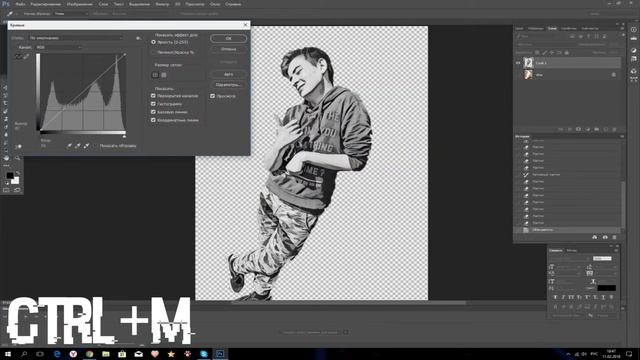
Task: Swap foreground and background colors icon
Action: (x=17, y=173)
